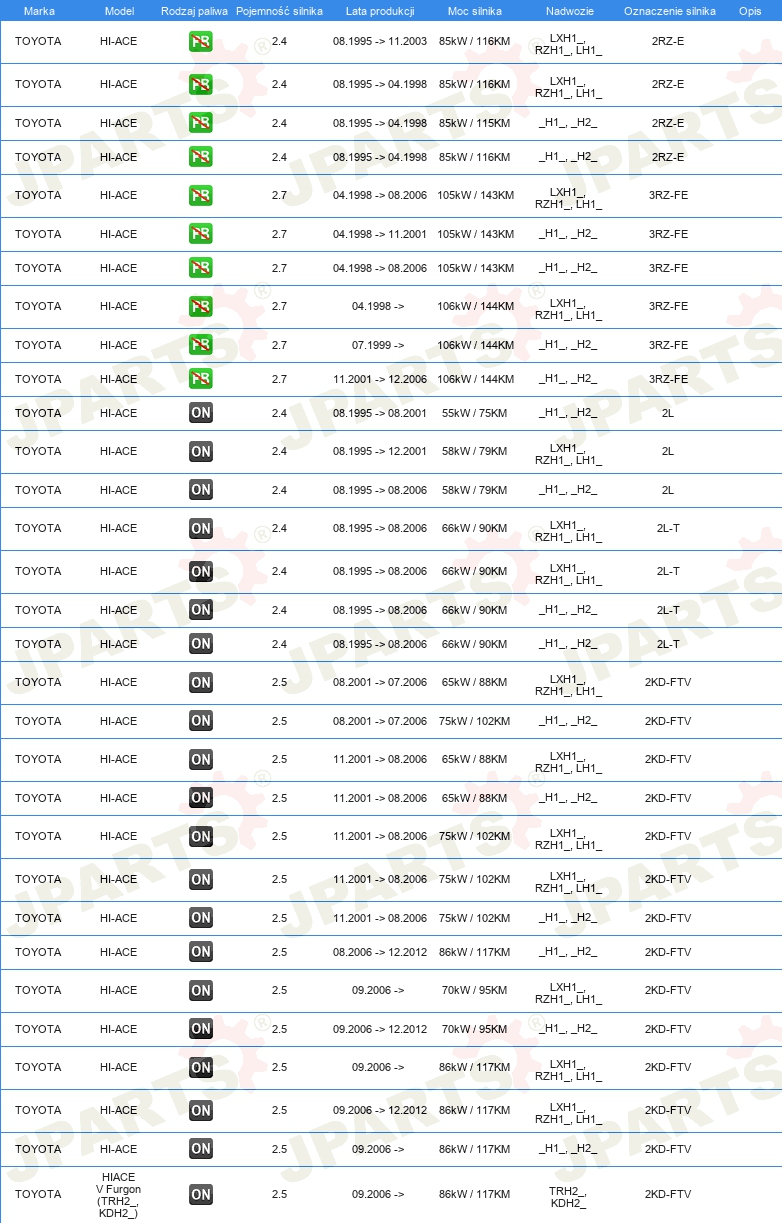782x1223 pixels.
Task: Select the '04.1998 -> 11.2001' production years cell
Action: (380, 234)
